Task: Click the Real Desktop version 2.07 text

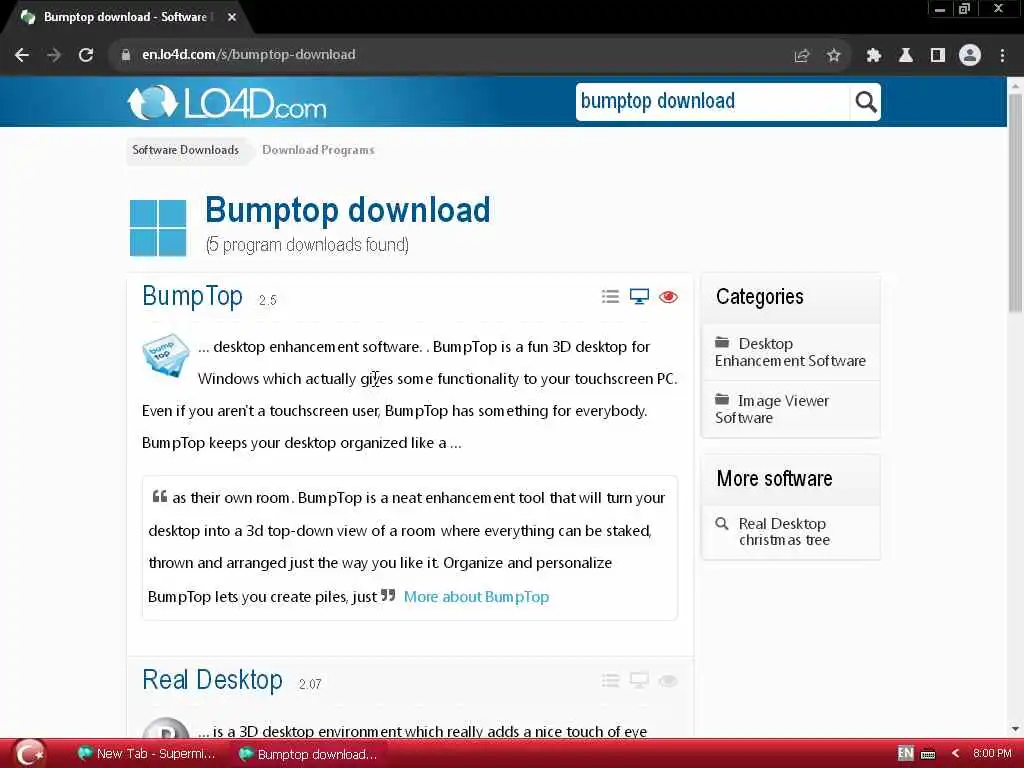Action: point(310,684)
